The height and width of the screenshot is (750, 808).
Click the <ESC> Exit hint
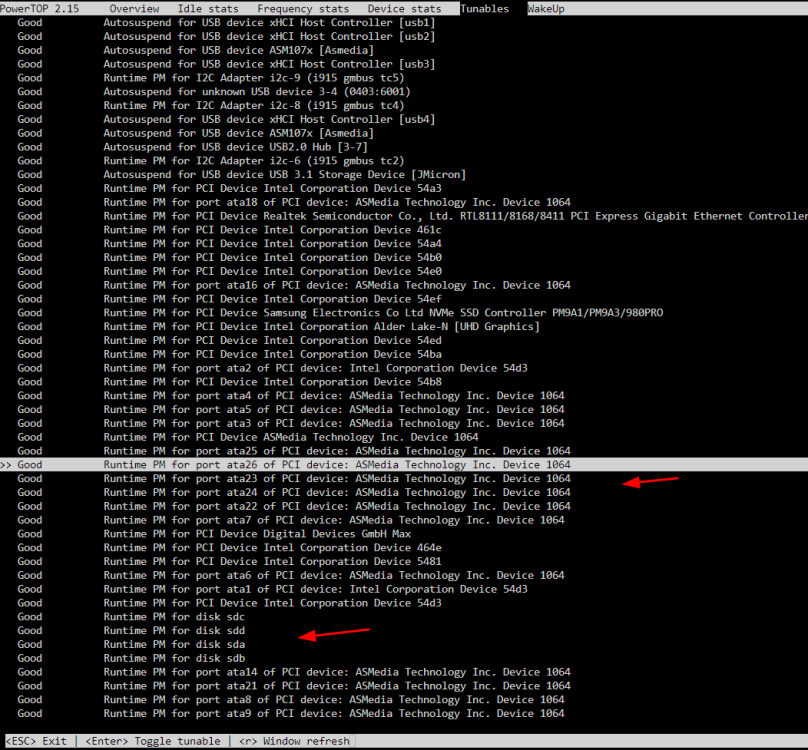(x=36, y=741)
